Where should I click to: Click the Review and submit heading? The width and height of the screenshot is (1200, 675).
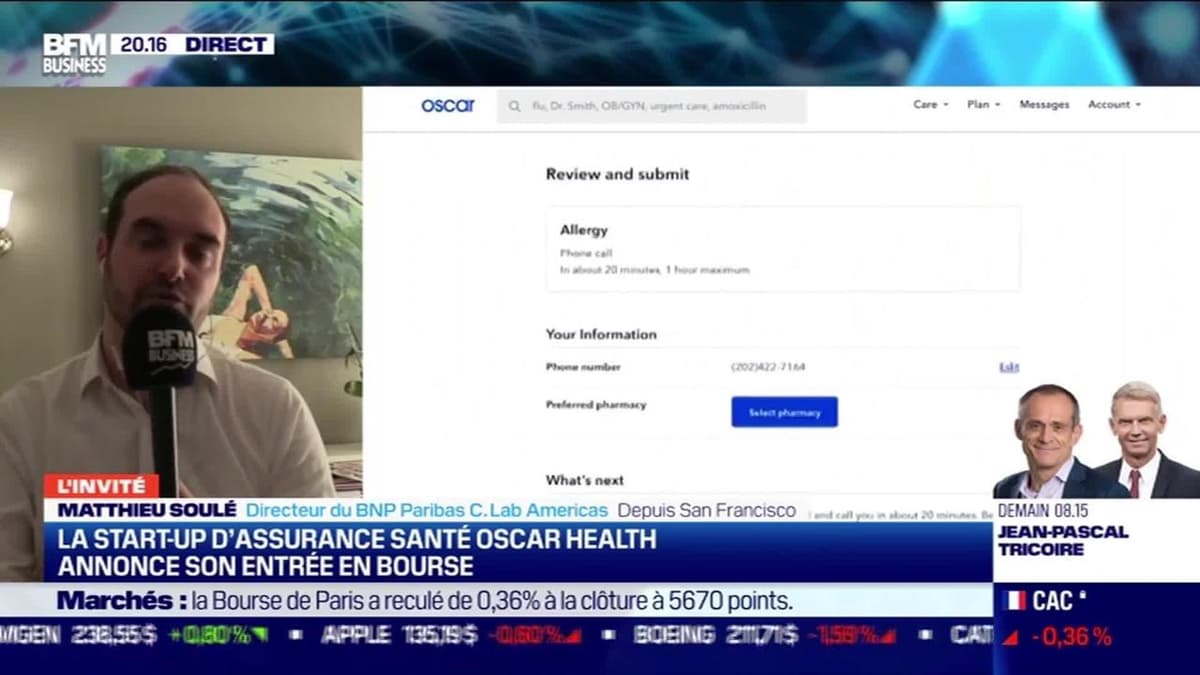click(617, 174)
